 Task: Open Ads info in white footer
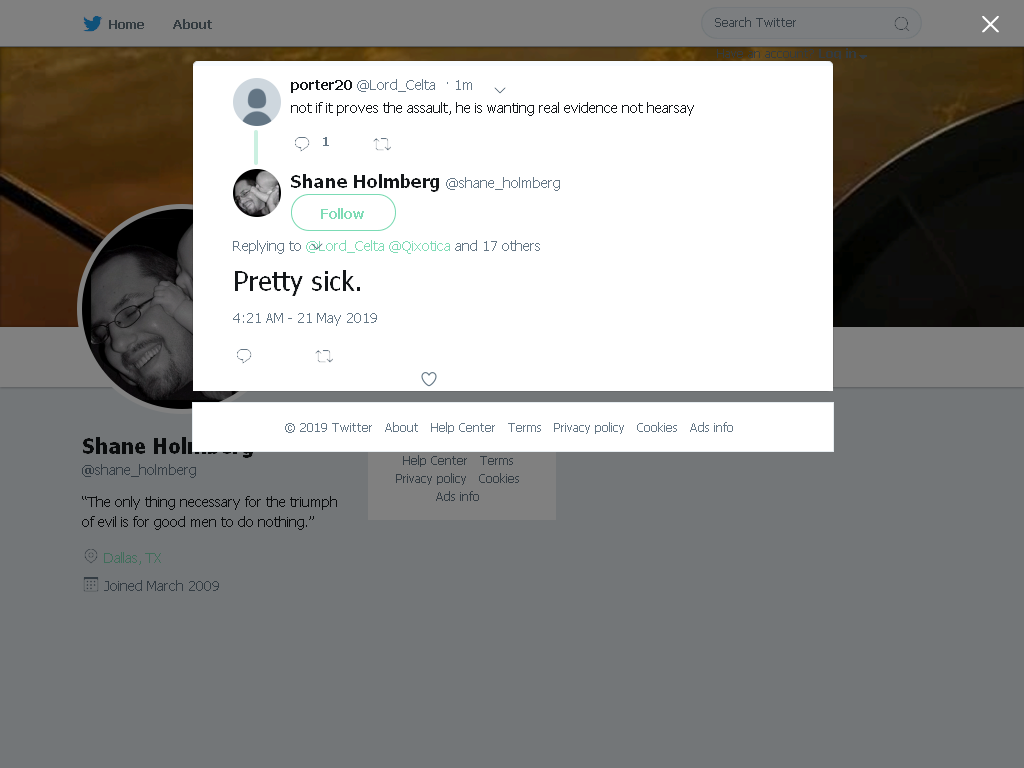tap(711, 428)
